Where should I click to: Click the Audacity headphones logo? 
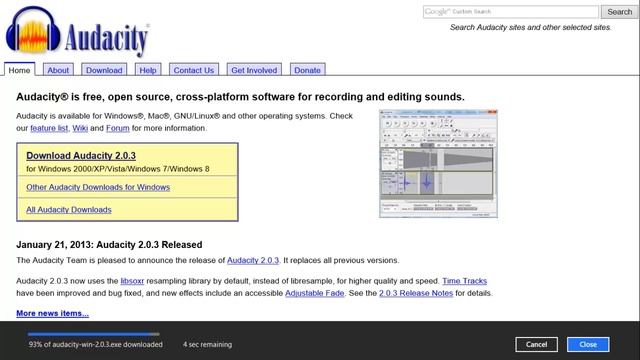(33, 30)
